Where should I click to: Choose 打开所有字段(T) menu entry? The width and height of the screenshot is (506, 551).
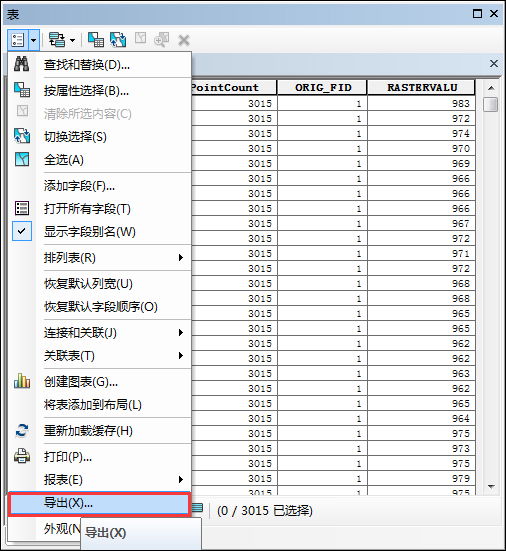[99, 209]
